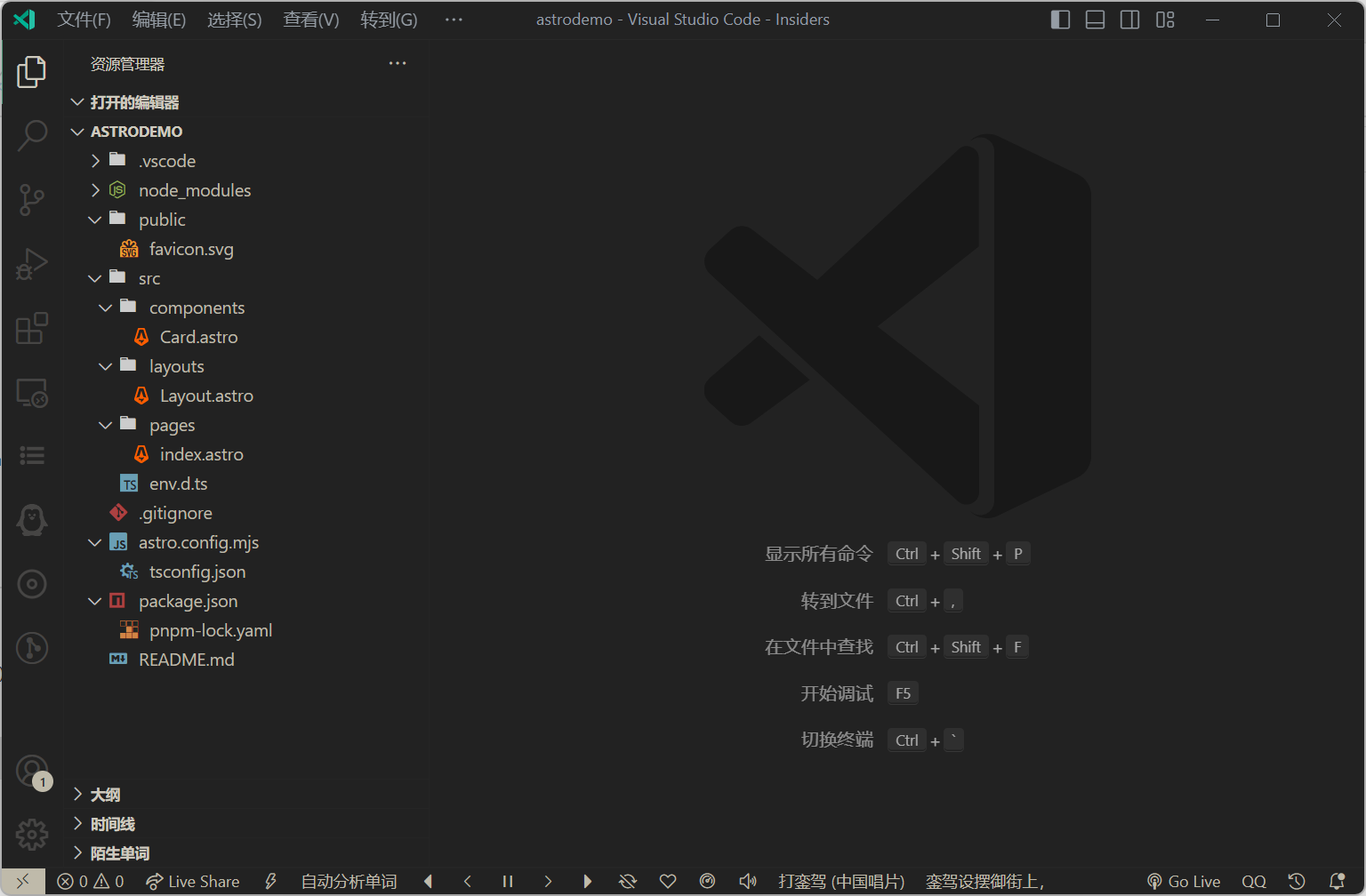Toggle the bottom panel layout

pyautogui.click(x=1095, y=20)
